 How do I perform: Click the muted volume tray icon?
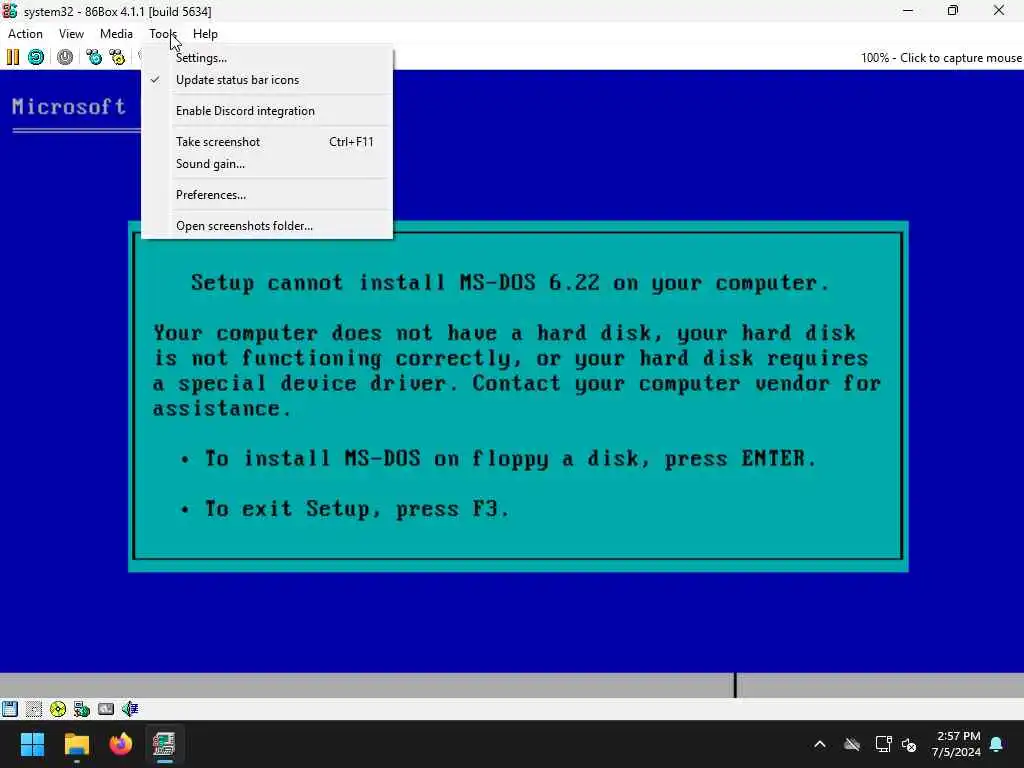click(909, 744)
